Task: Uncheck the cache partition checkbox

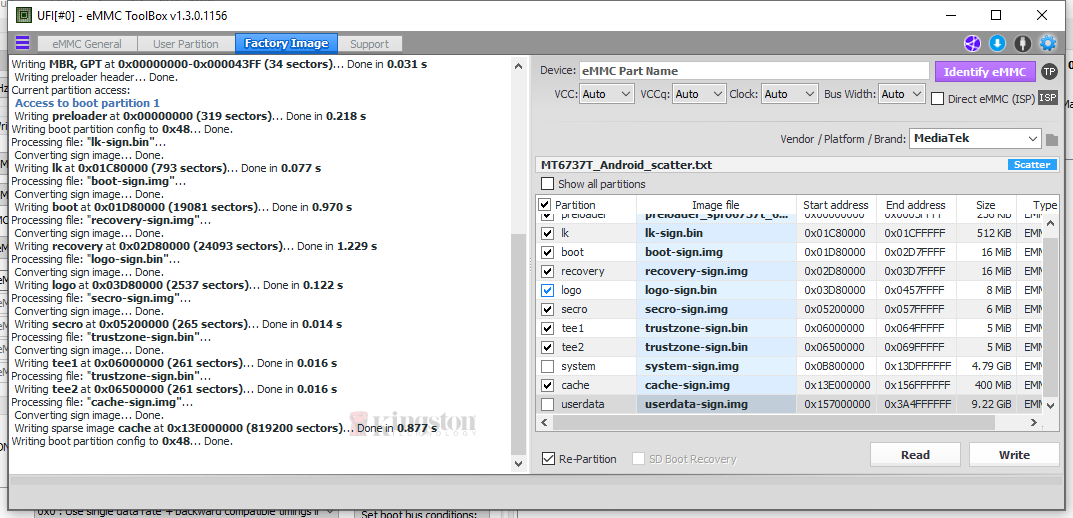Action: pyautogui.click(x=547, y=385)
